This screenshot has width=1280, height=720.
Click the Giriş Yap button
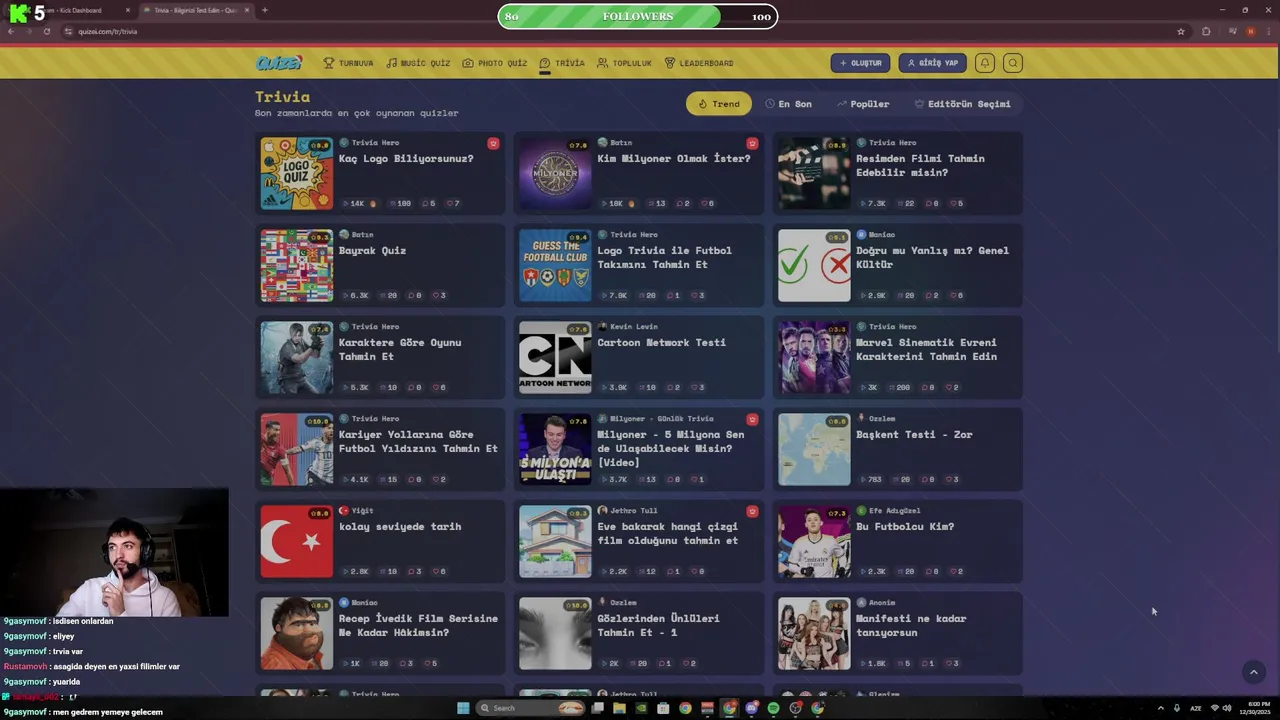[932, 63]
